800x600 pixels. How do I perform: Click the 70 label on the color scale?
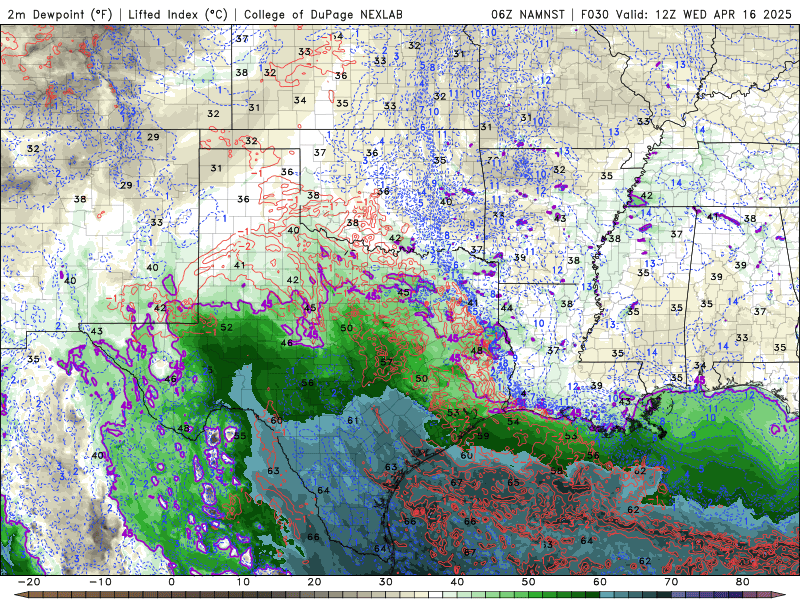click(671, 582)
